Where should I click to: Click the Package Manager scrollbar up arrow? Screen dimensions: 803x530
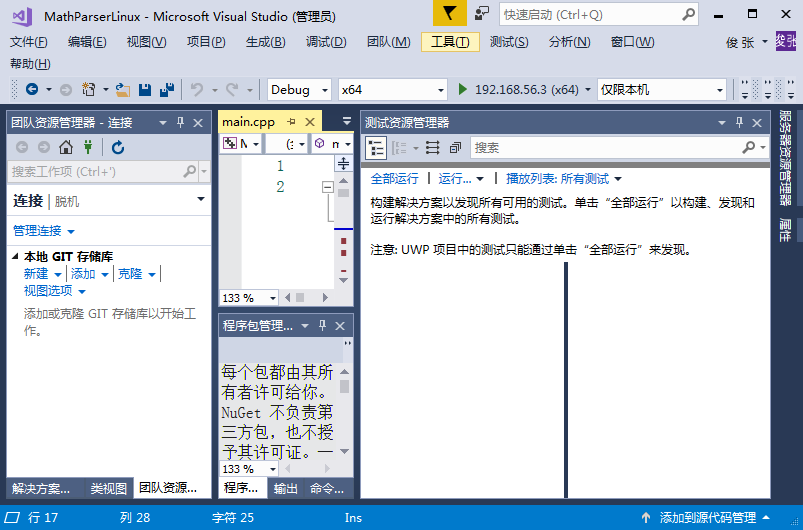click(345, 372)
